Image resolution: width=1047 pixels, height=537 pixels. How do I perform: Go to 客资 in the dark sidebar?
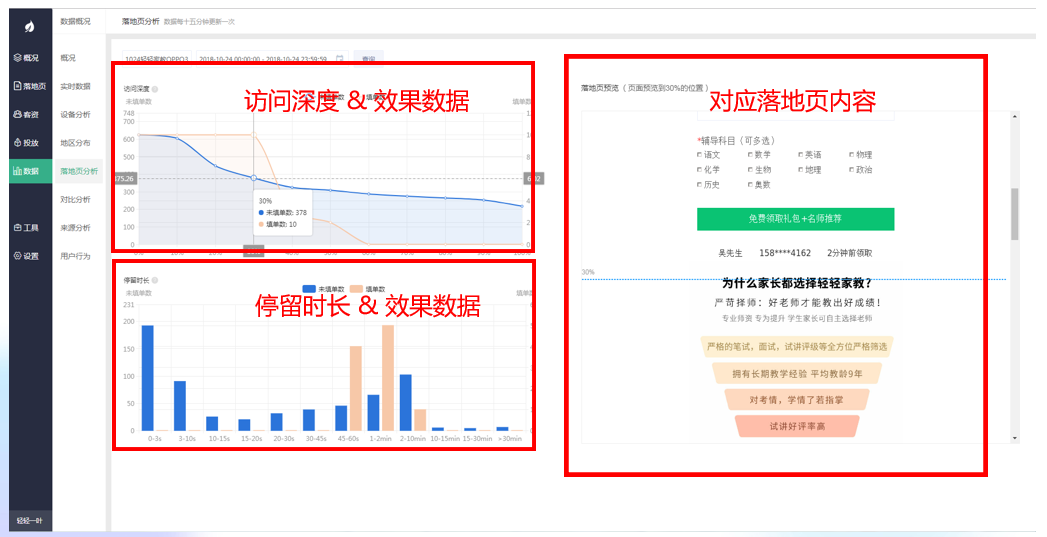click(x=26, y=115)
